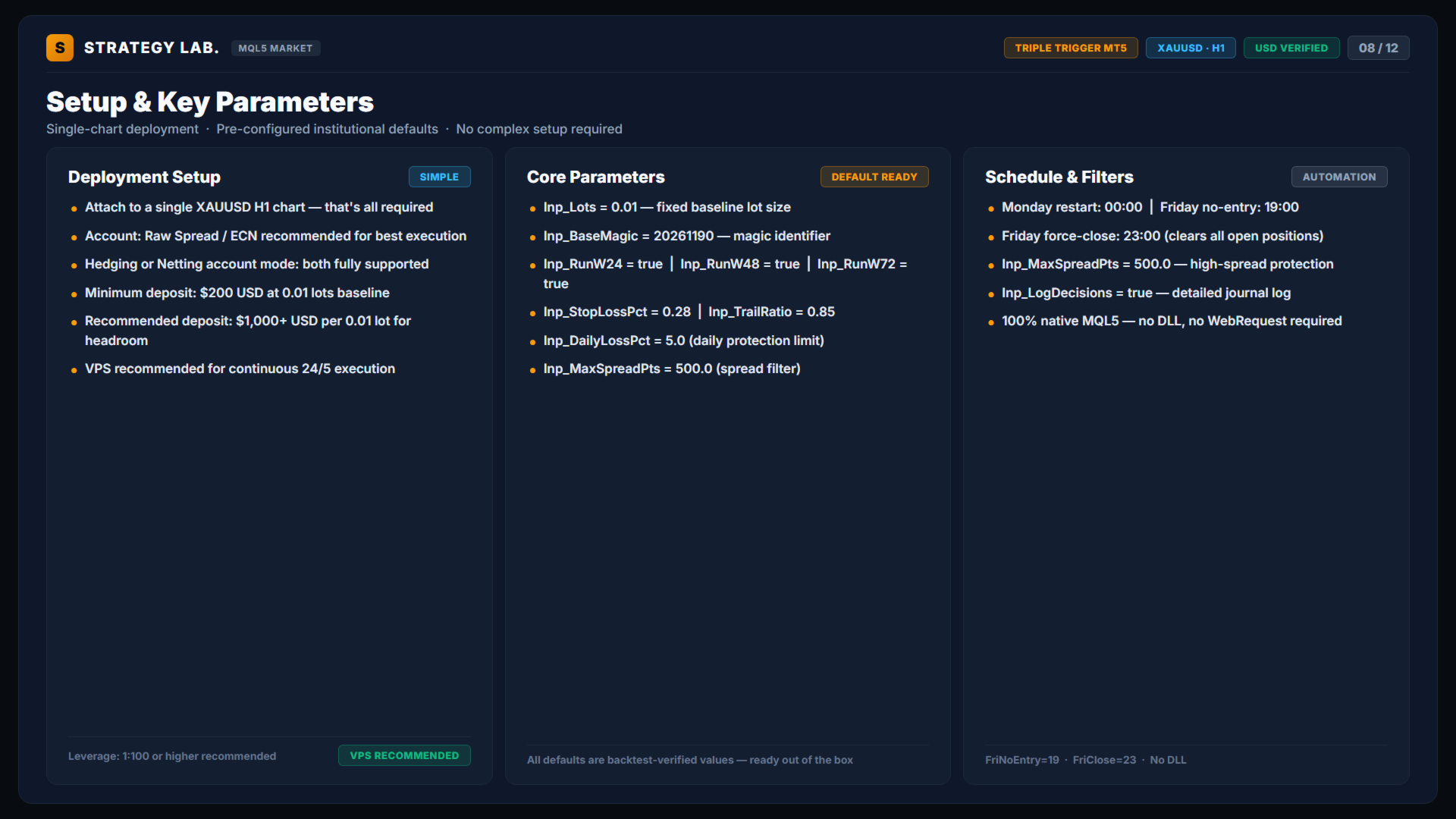Open the 08 / 12 page indicator

coord(1379,48)
